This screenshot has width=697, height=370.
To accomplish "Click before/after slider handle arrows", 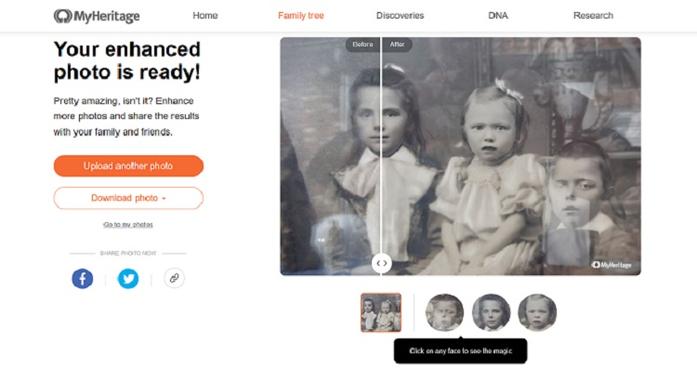I will (381, 263).
